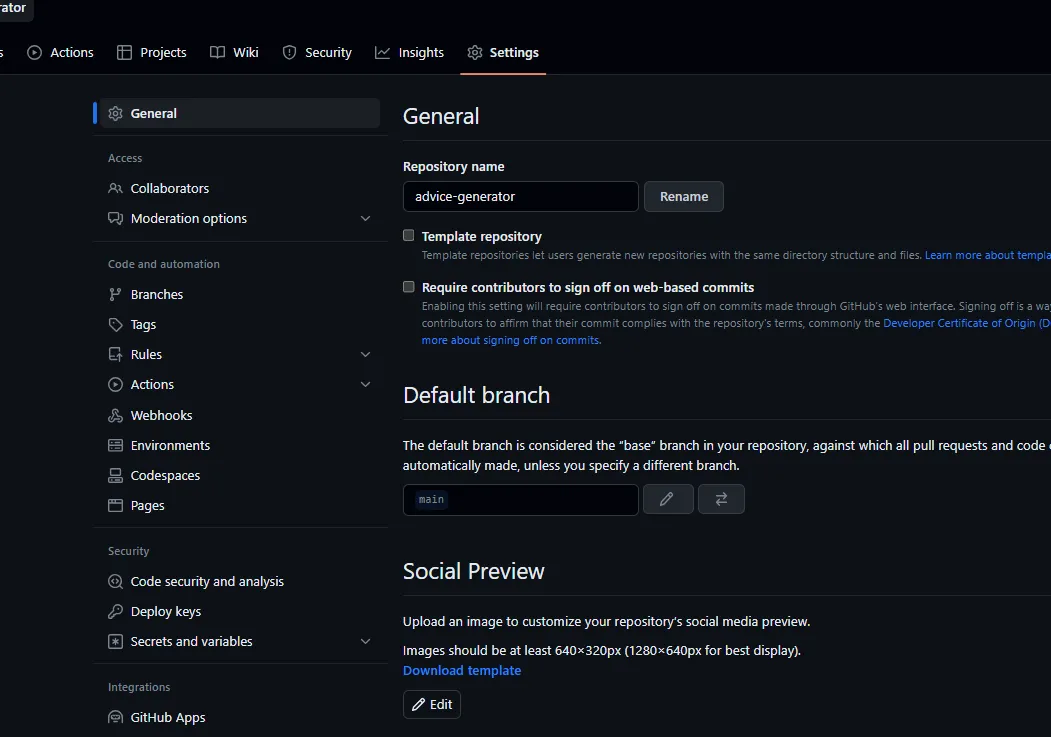Expand the Rules sidebar submenu
Image resolution: width=1051 pixels, height=737 pixels.
click(365, 354)
